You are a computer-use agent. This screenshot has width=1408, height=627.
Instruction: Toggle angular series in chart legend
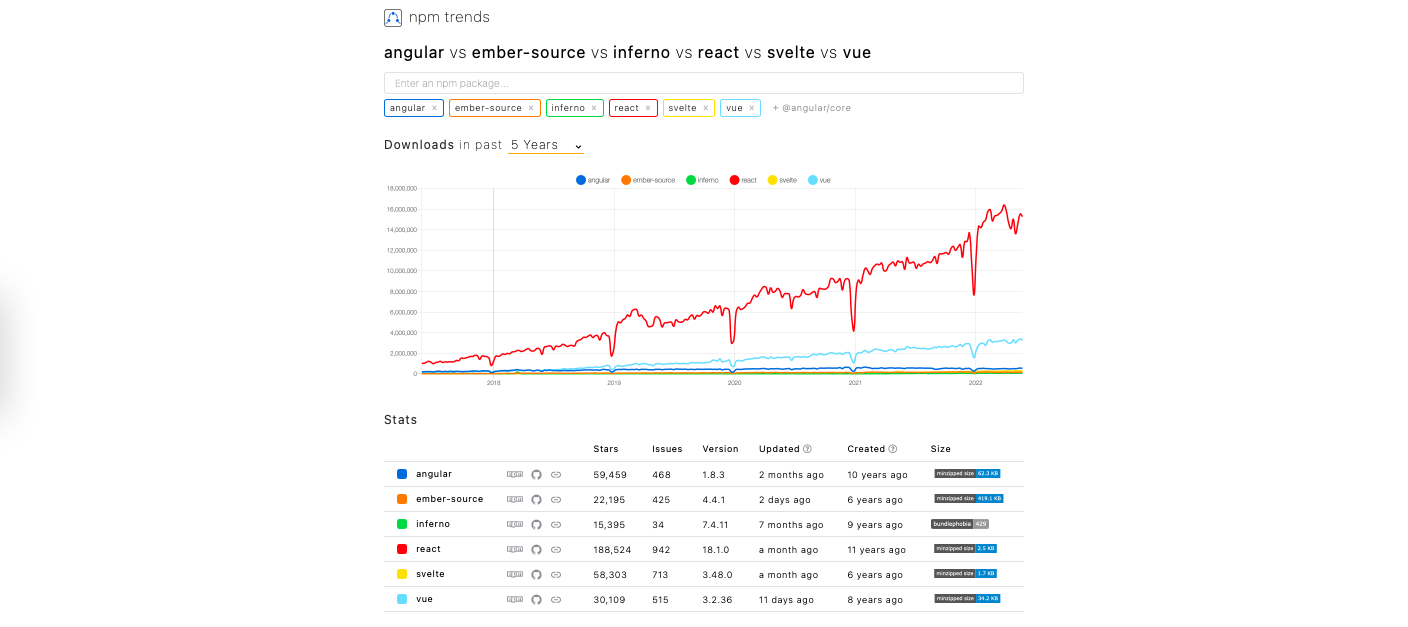[593, 180]
